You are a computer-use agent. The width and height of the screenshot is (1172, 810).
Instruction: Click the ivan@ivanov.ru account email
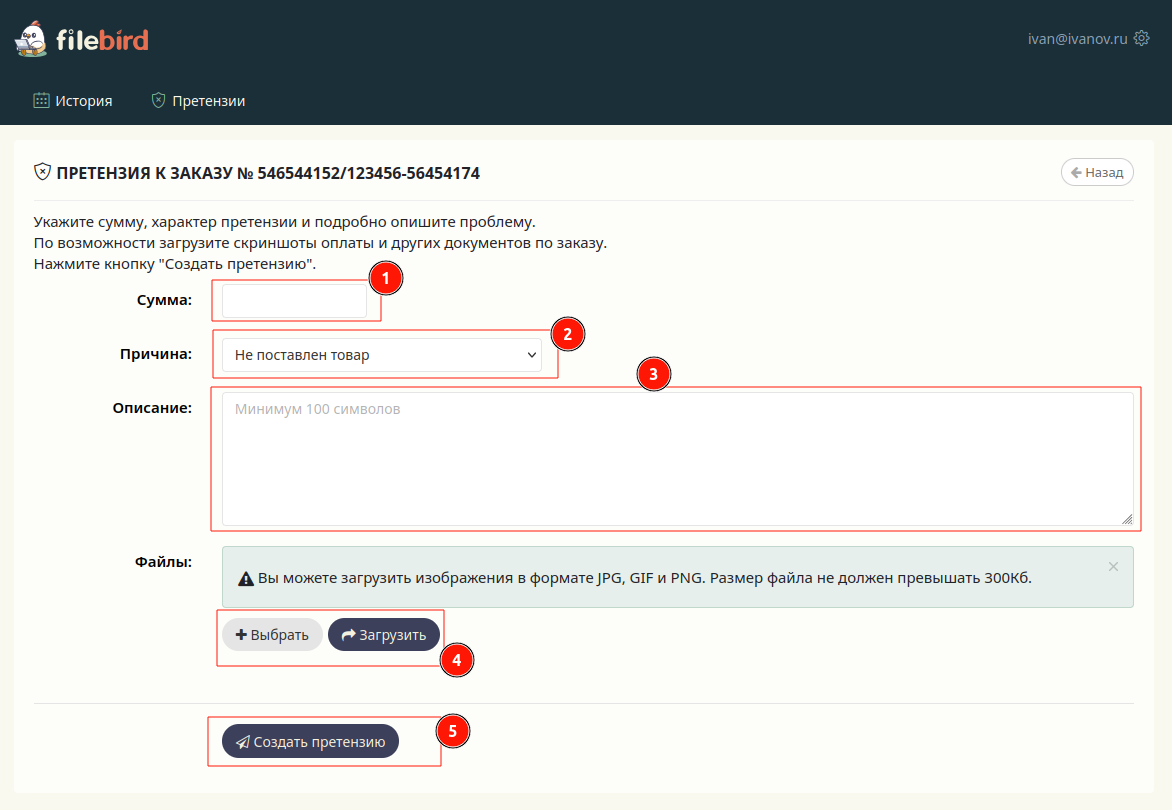(x=1077, y=38)
